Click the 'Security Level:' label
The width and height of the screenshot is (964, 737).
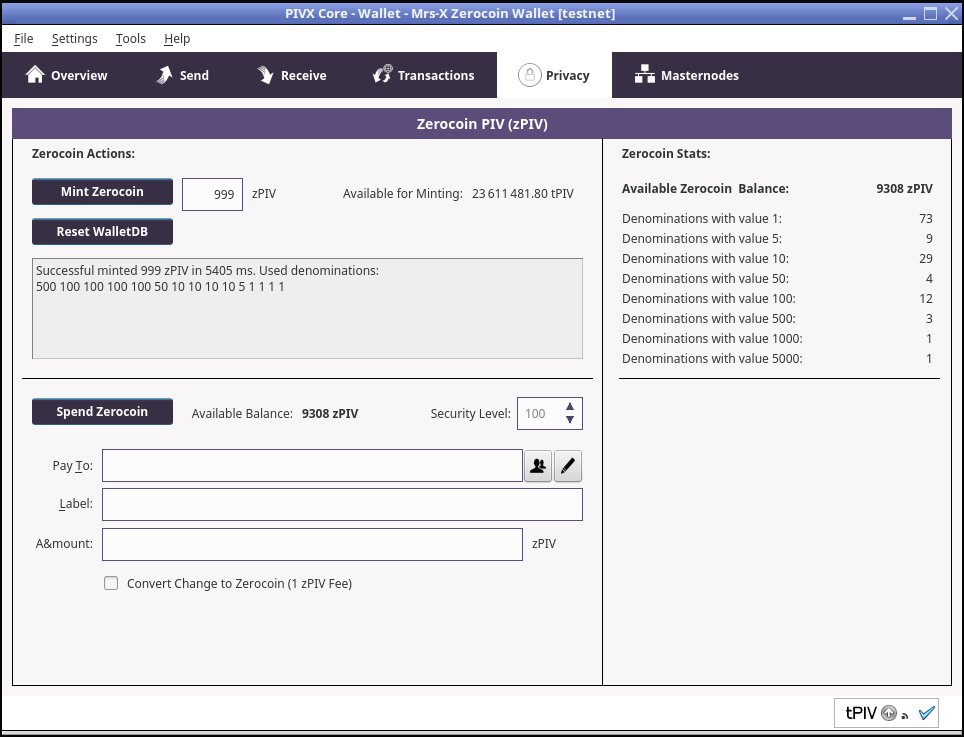[470, 414]
